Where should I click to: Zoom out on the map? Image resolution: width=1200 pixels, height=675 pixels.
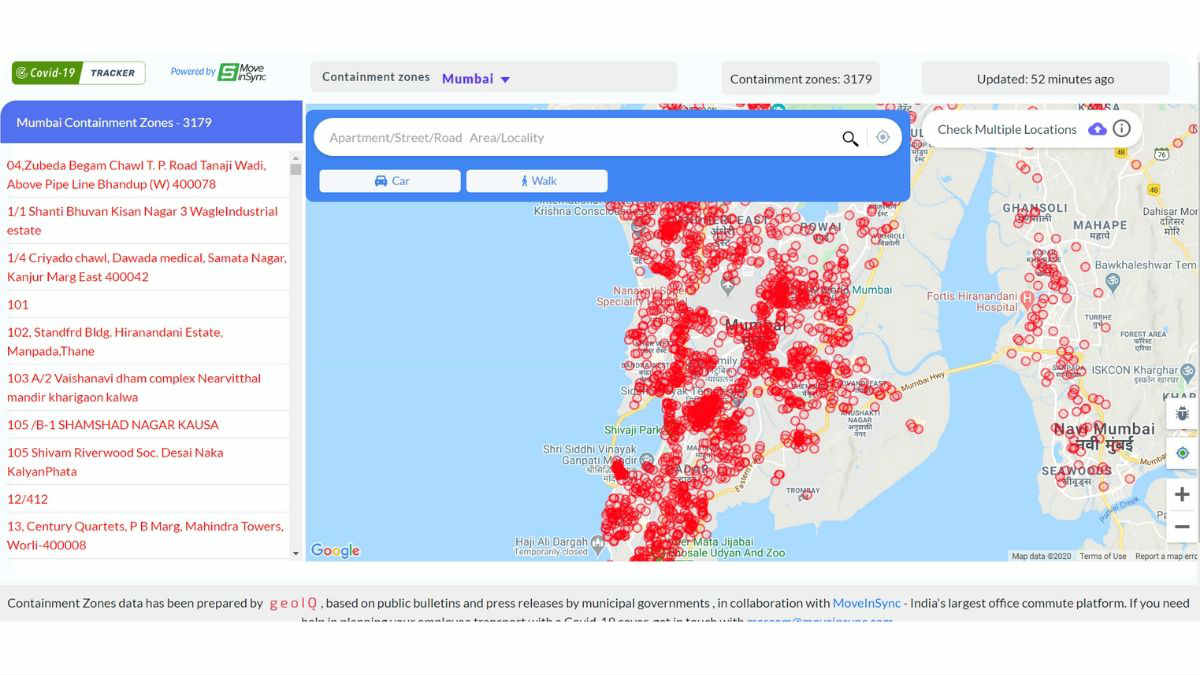1182,526
